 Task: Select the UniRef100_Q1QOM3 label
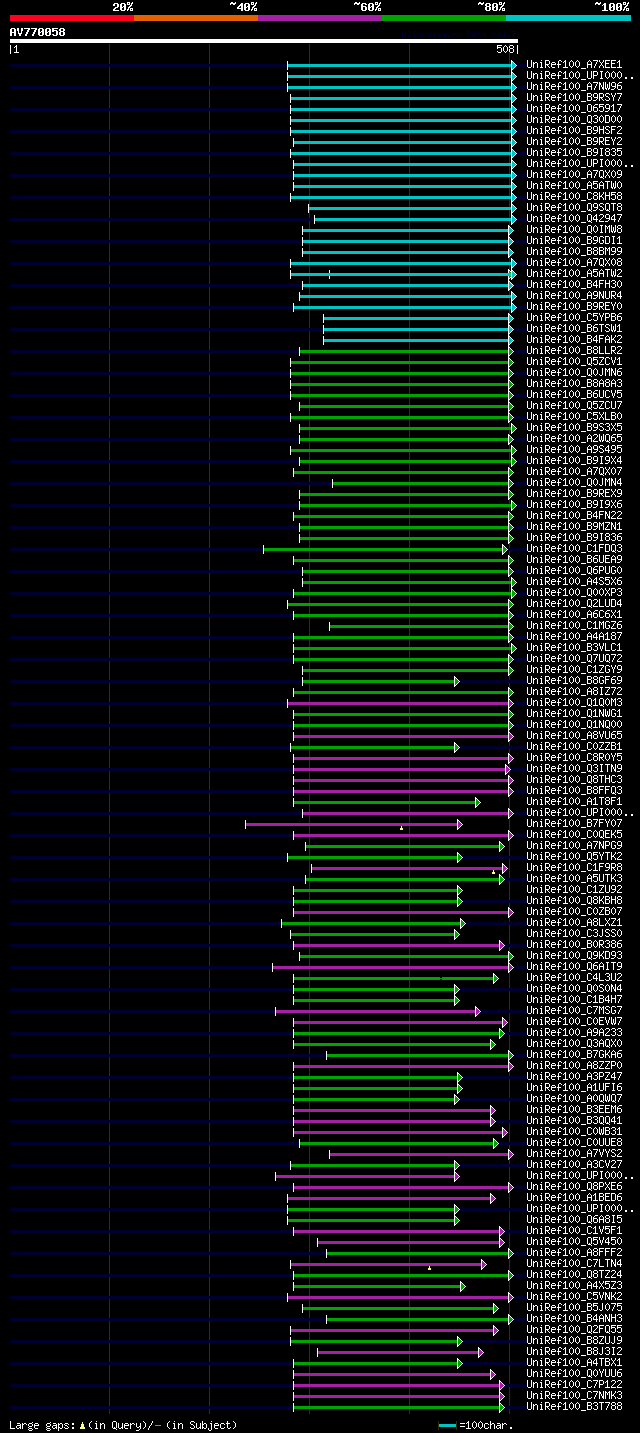575,702
